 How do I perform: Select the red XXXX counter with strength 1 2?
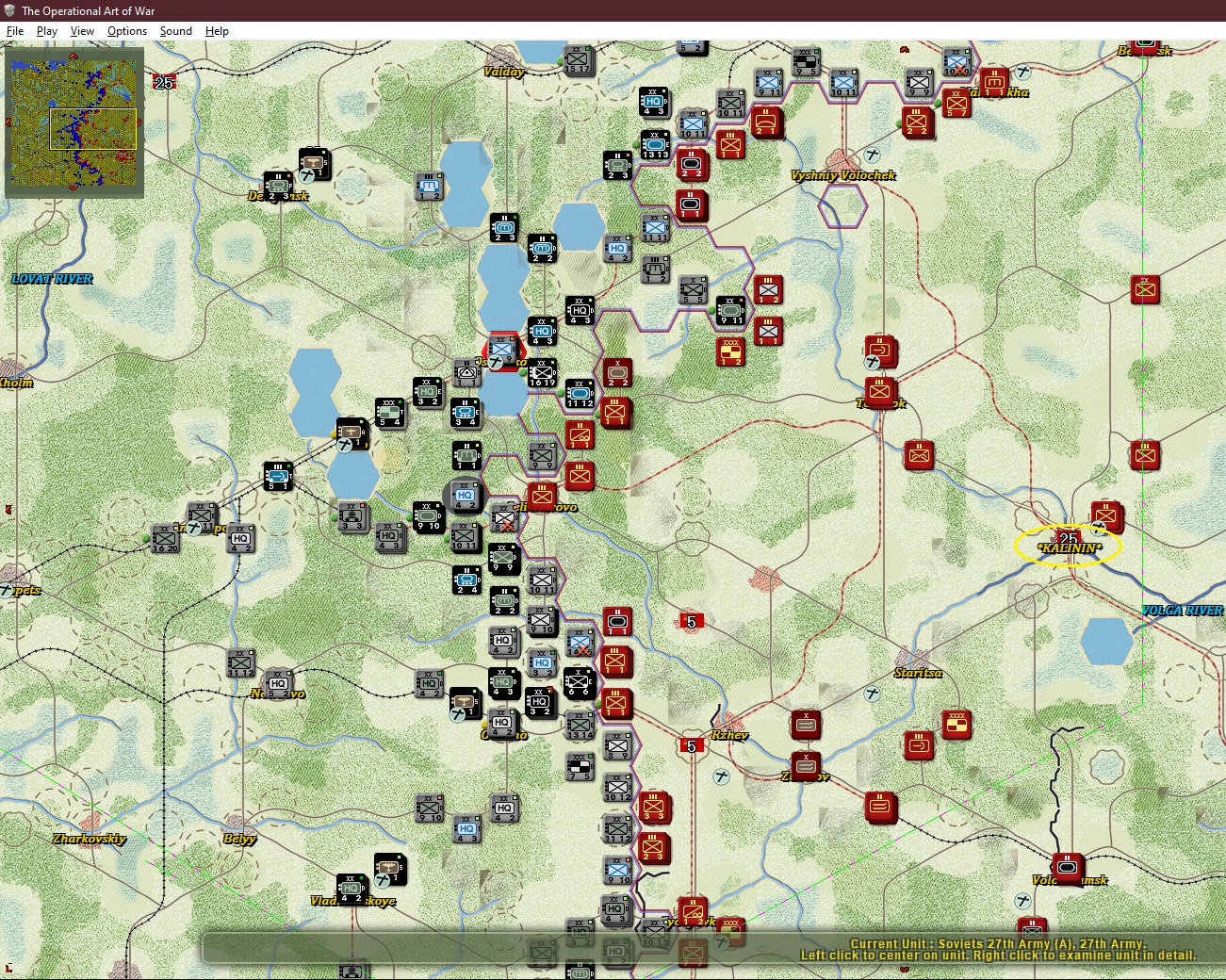pos(730,351)
